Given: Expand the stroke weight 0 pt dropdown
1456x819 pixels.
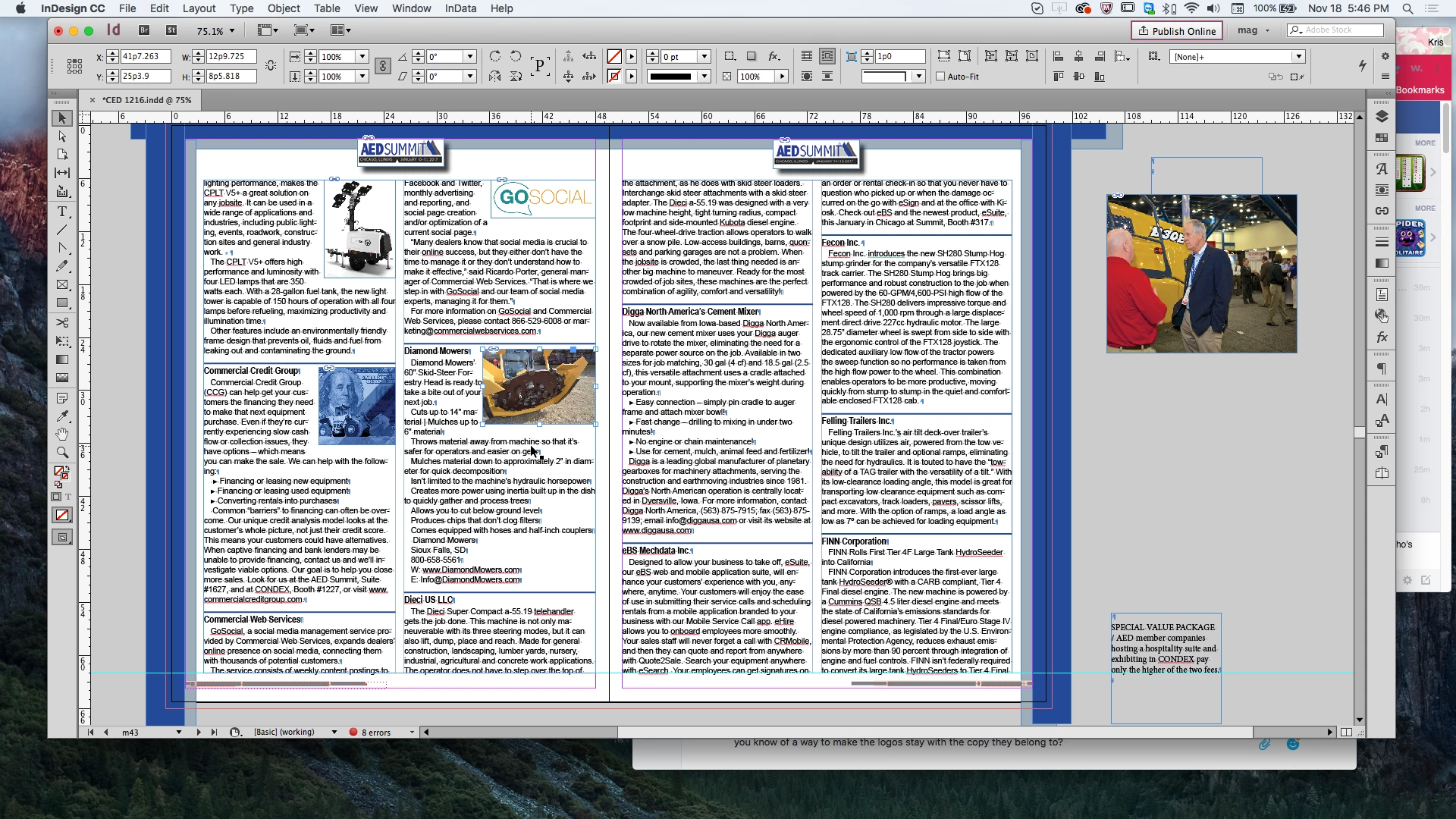Looking at the screenshot, I should [704, 57].
